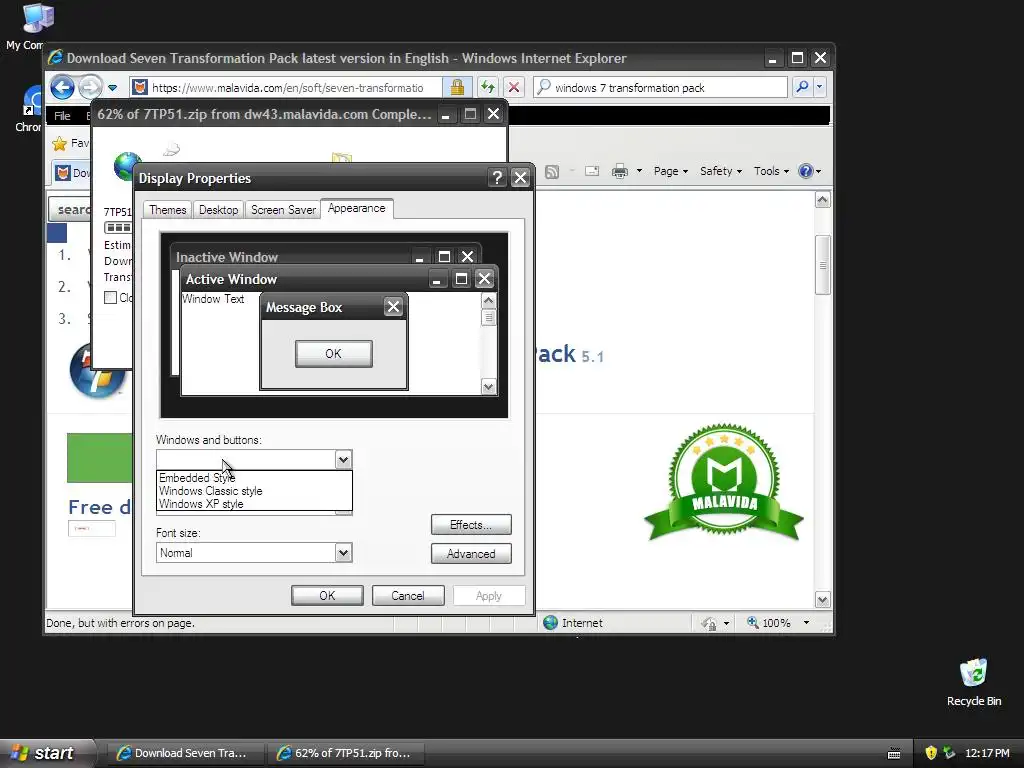This screenshot has height=768, width=1024.
Task: Click the 12:17 PM clock
Action: click(987, 753)
